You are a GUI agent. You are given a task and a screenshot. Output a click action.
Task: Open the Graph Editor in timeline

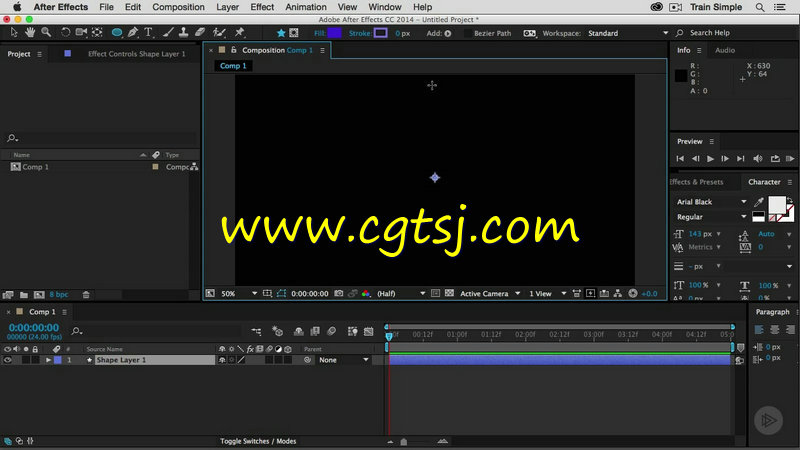[368, 331]
